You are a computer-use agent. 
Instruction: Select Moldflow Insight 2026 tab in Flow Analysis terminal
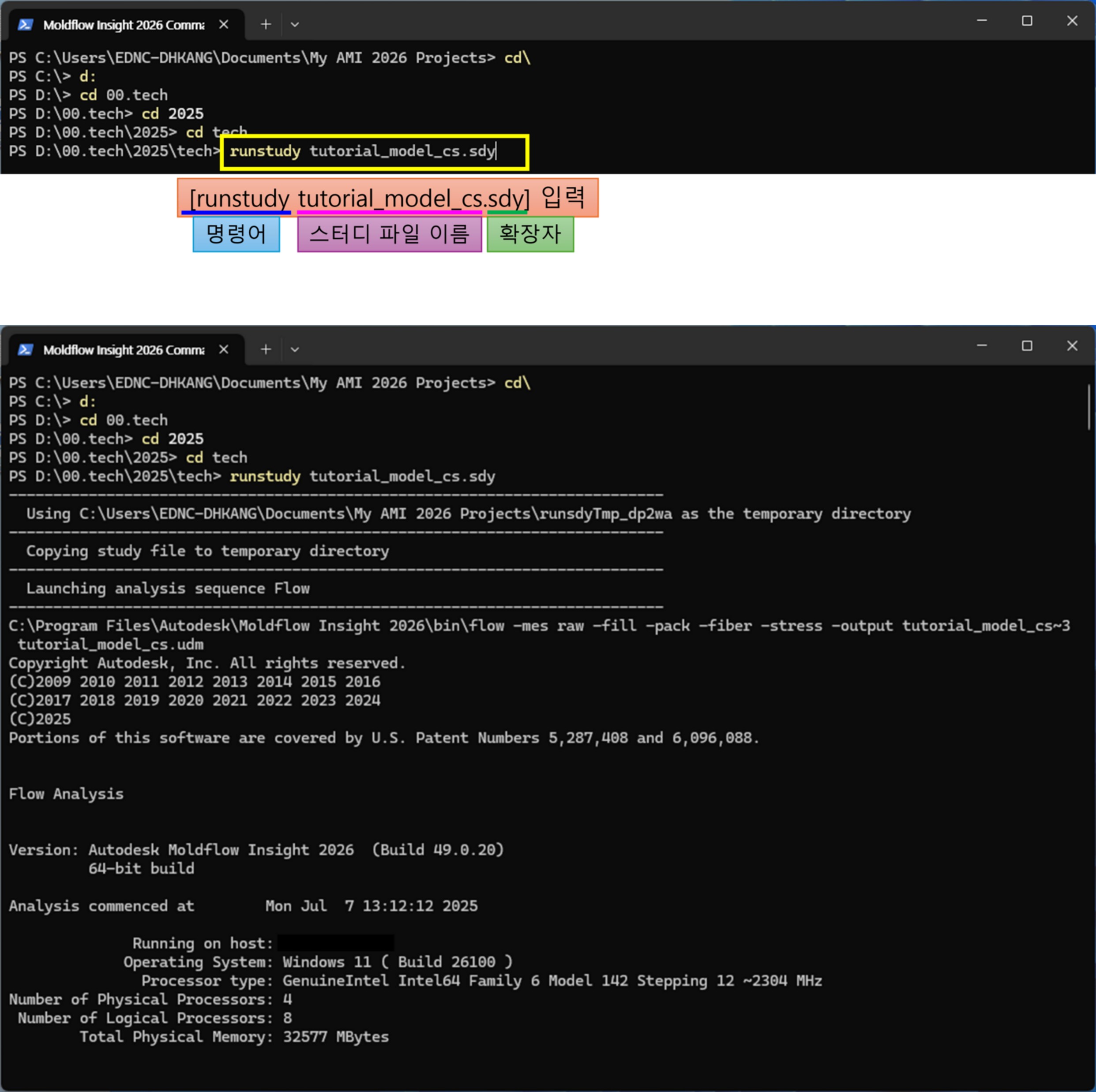click(124, 350)
